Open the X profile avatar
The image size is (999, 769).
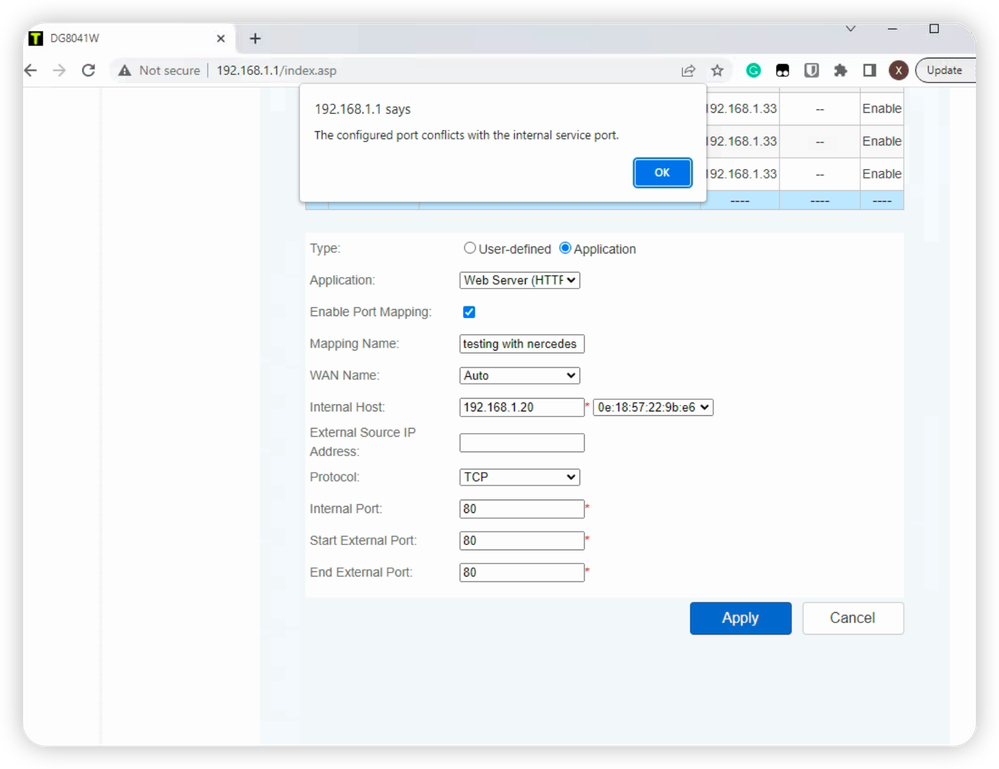(x=898, y=71)
